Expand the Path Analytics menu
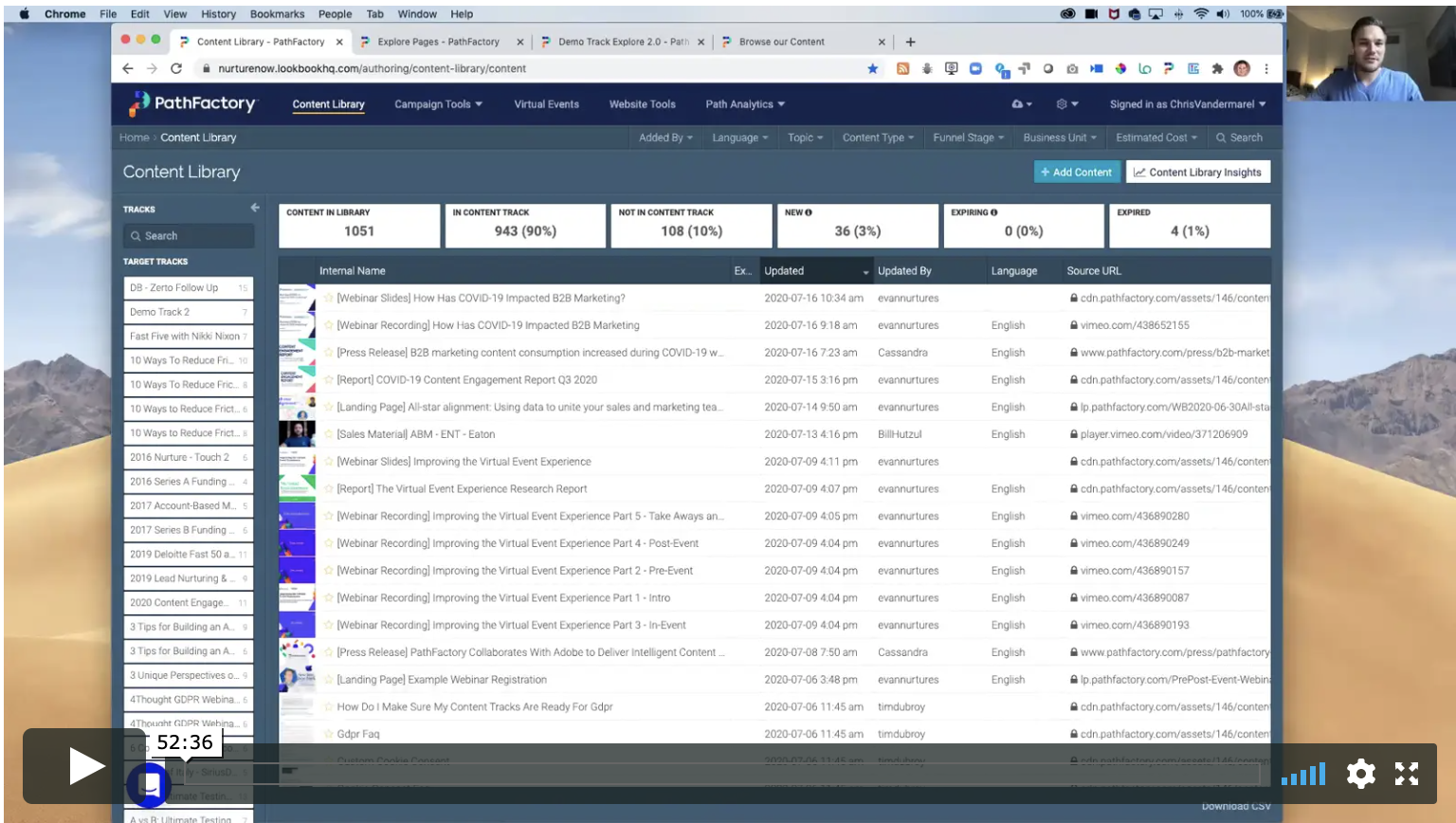Viewport: 1456px width, 823px height. [745, 104]
